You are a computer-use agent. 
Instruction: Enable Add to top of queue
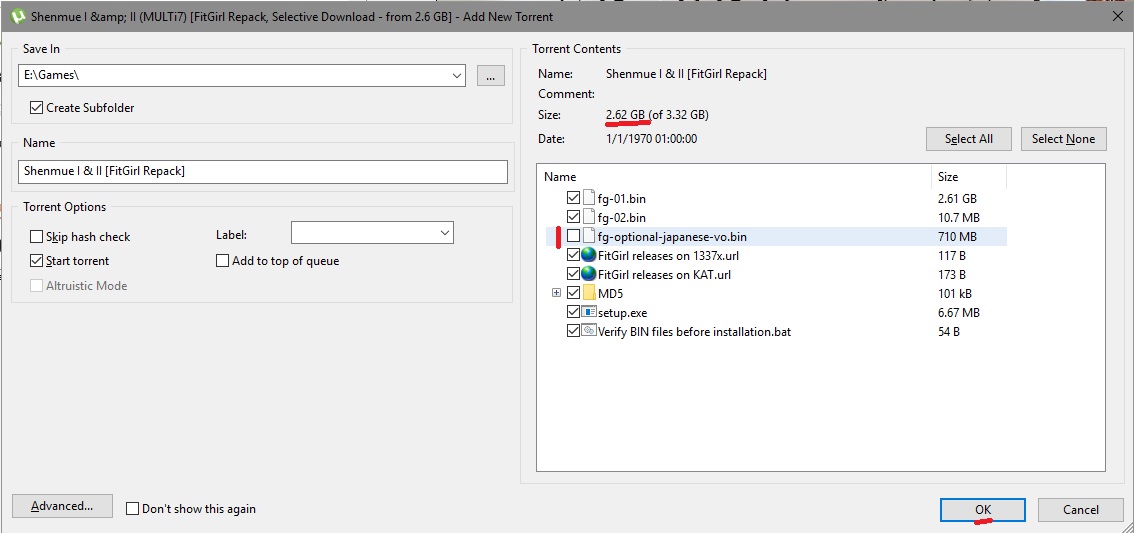click(x=222, y=260)
